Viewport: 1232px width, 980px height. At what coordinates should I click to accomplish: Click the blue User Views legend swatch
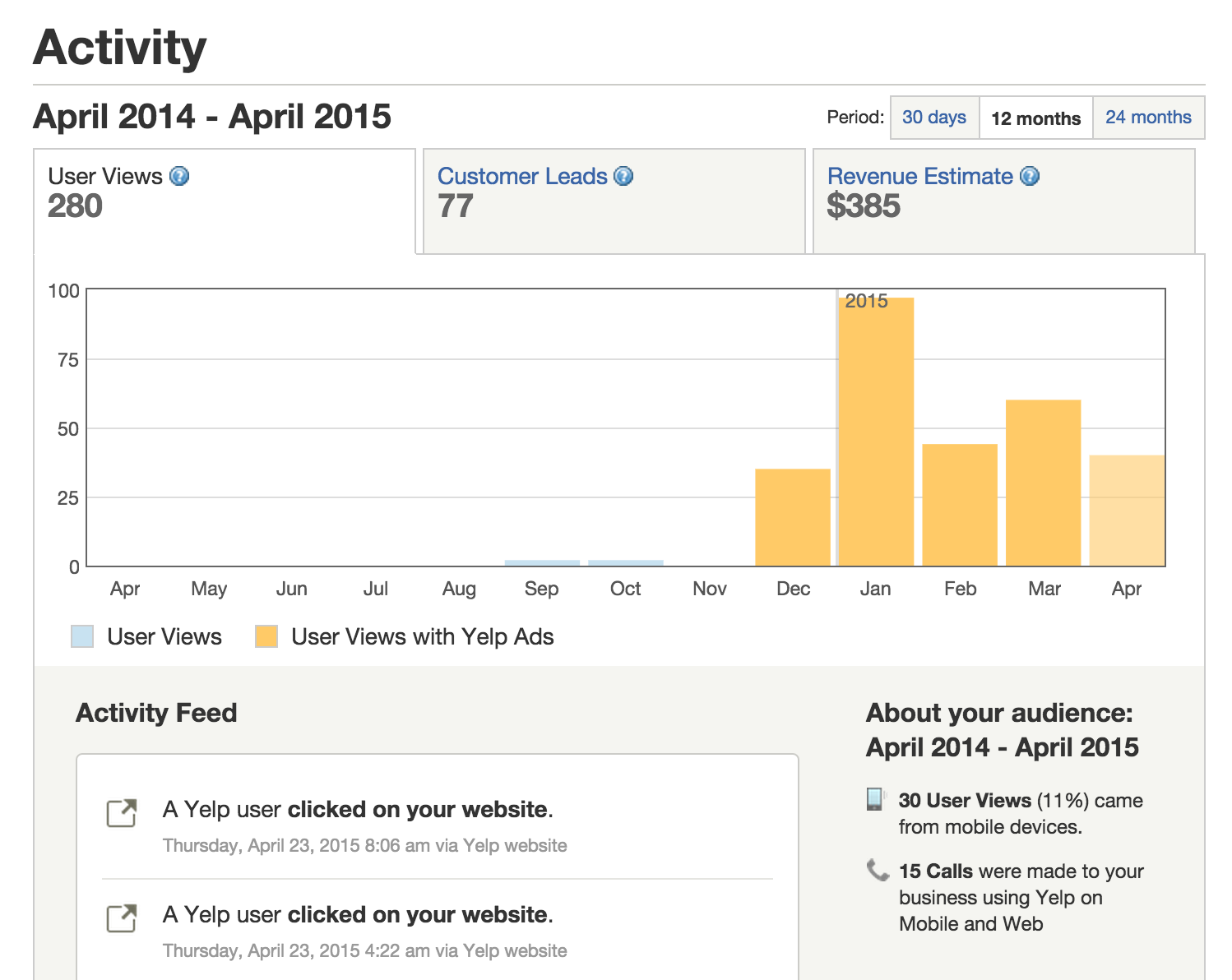(82, 636)
